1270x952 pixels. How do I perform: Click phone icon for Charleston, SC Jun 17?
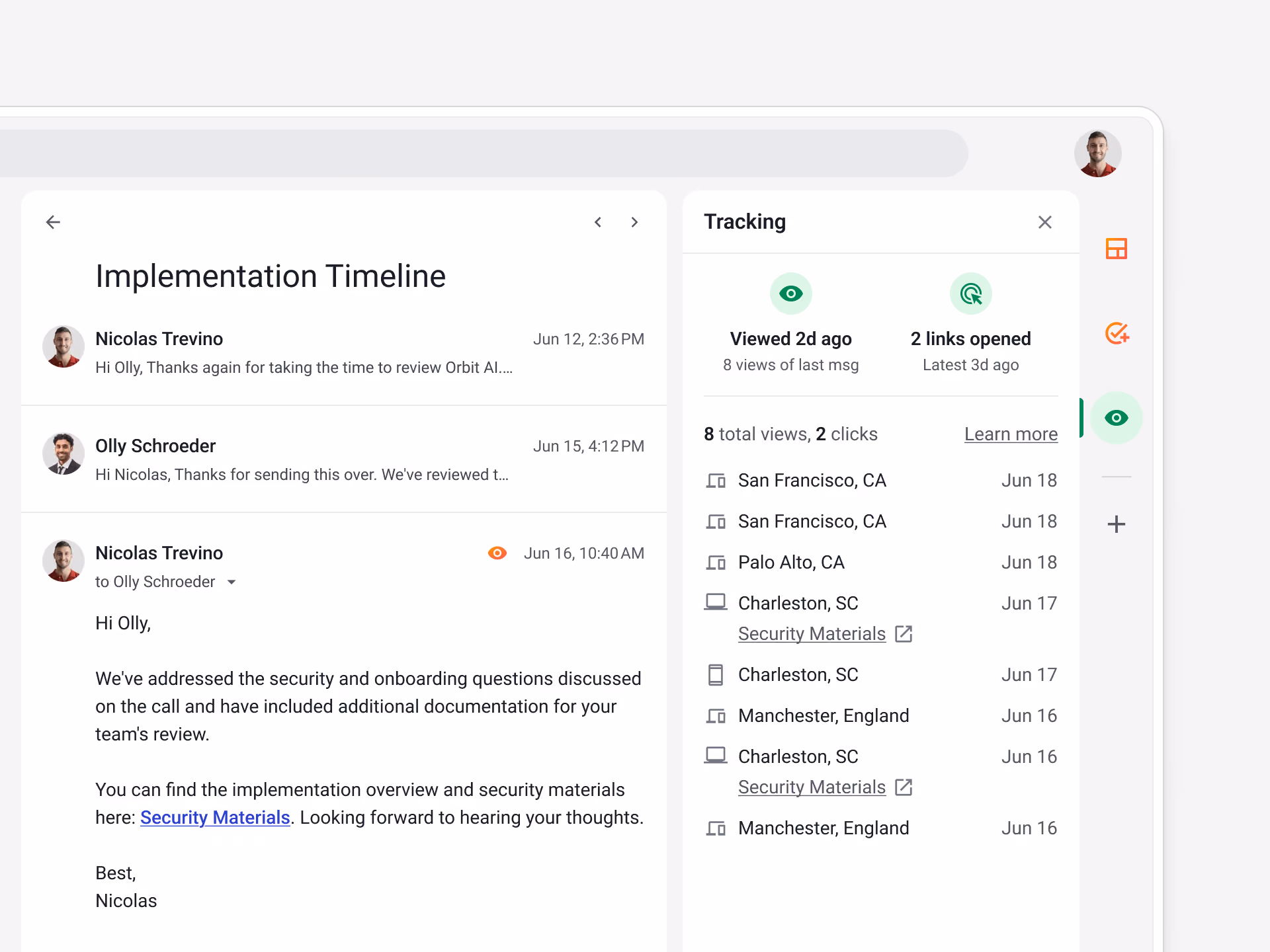point(716,675)
